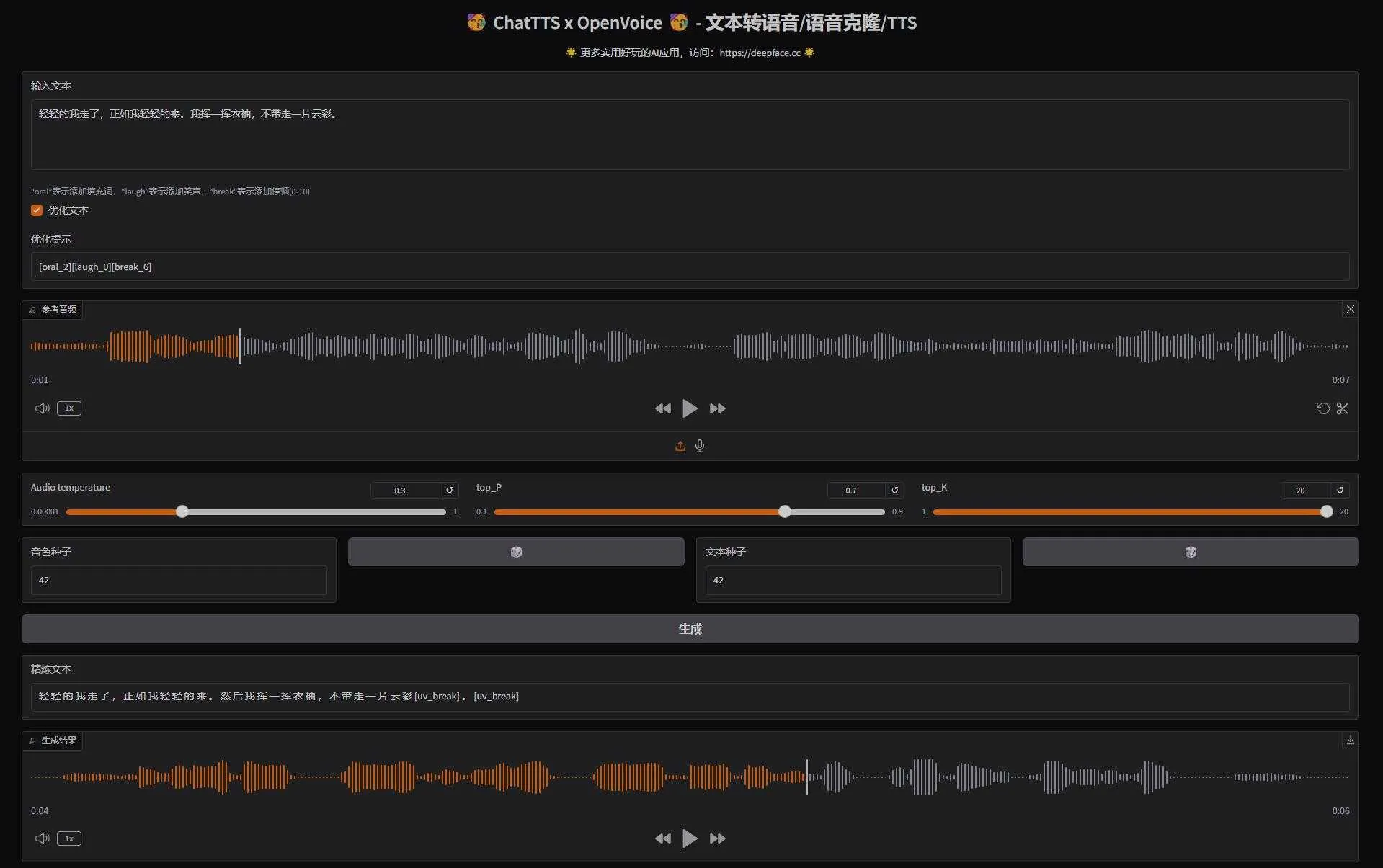
Task: Adjust the top_P slider handle
Action: (785, 511)
